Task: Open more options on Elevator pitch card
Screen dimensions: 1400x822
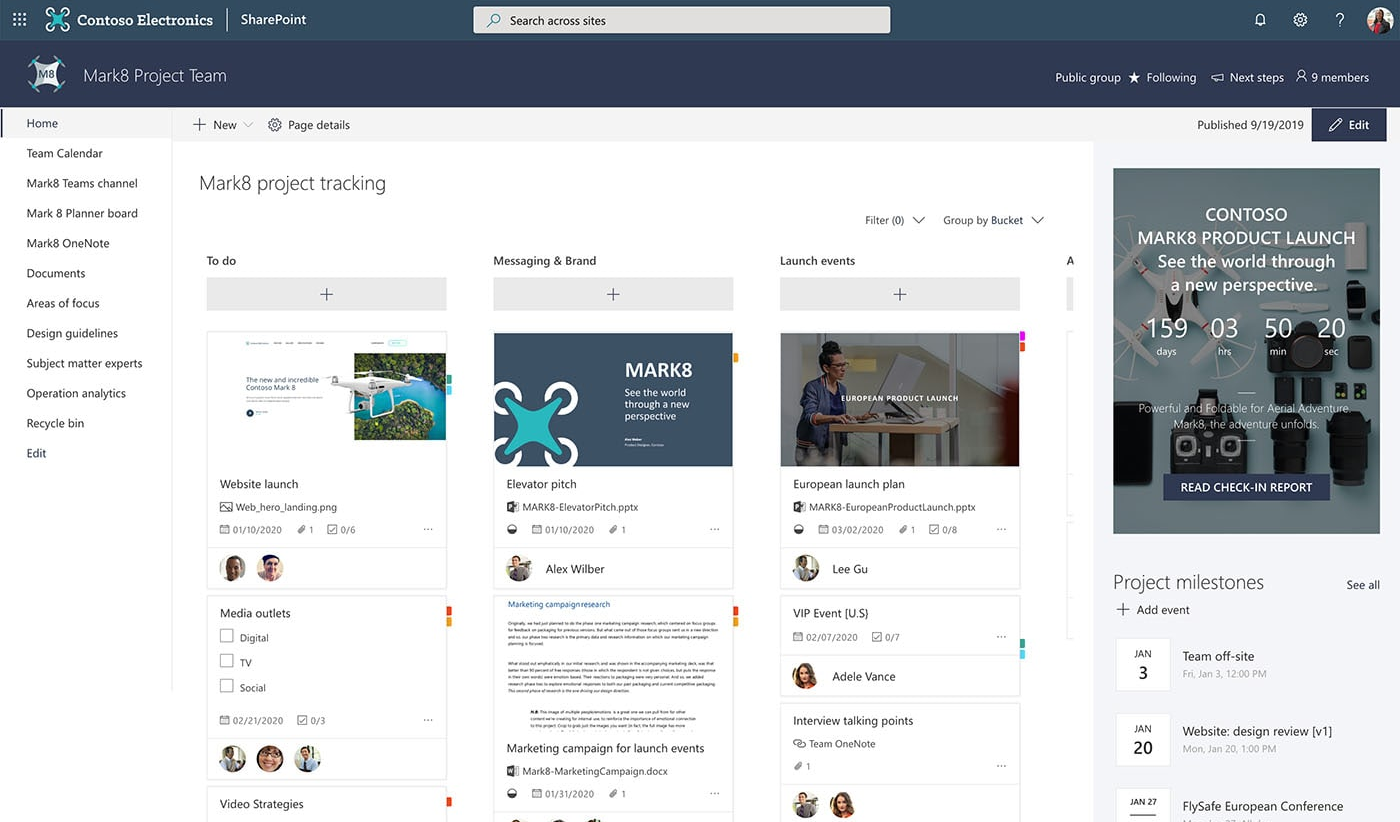Action: coord(715,529)
